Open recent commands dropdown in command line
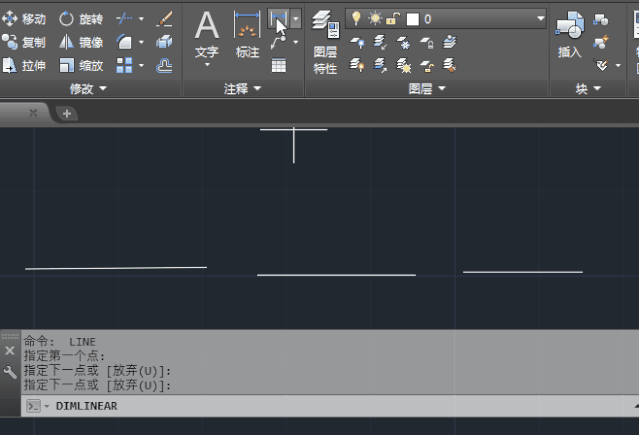The height and width of the screenshot is (435, 639). click(x=46, y=406)
